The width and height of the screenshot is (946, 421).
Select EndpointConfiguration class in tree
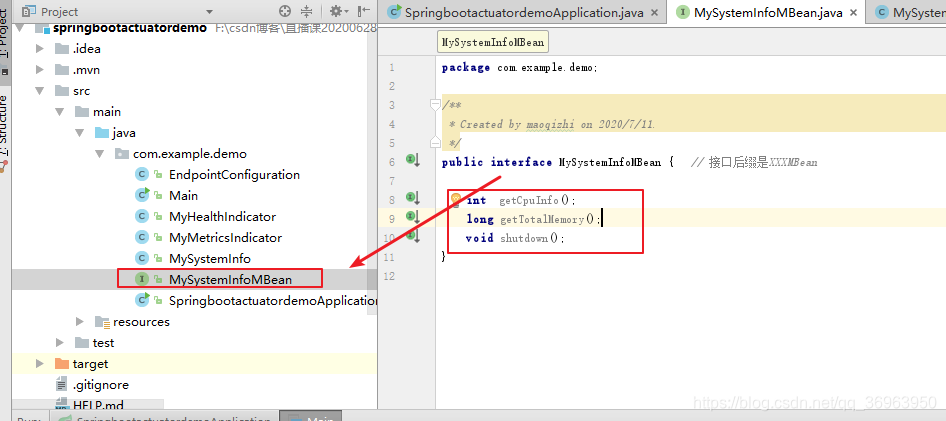coord(234,175)
